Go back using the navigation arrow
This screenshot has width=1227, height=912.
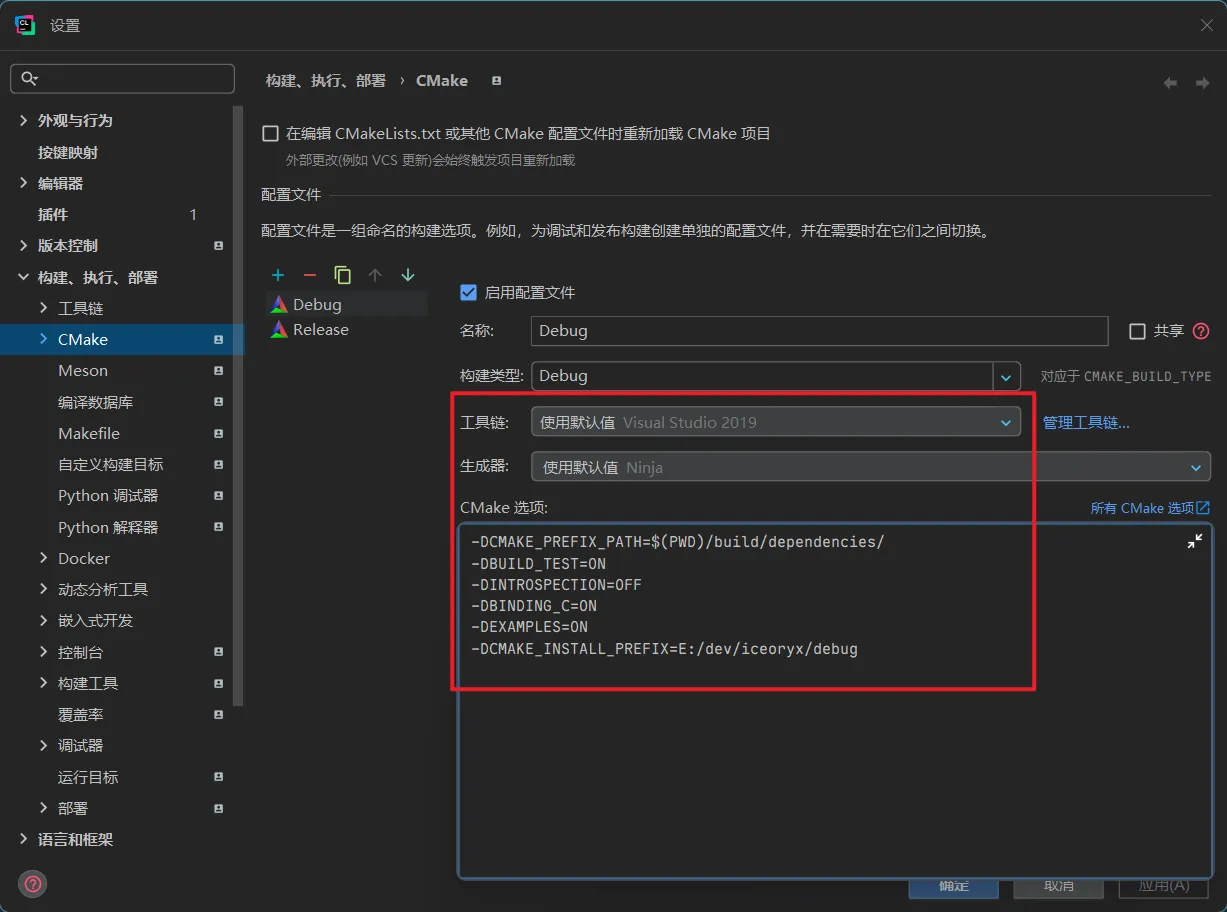tap(1170, 83)
